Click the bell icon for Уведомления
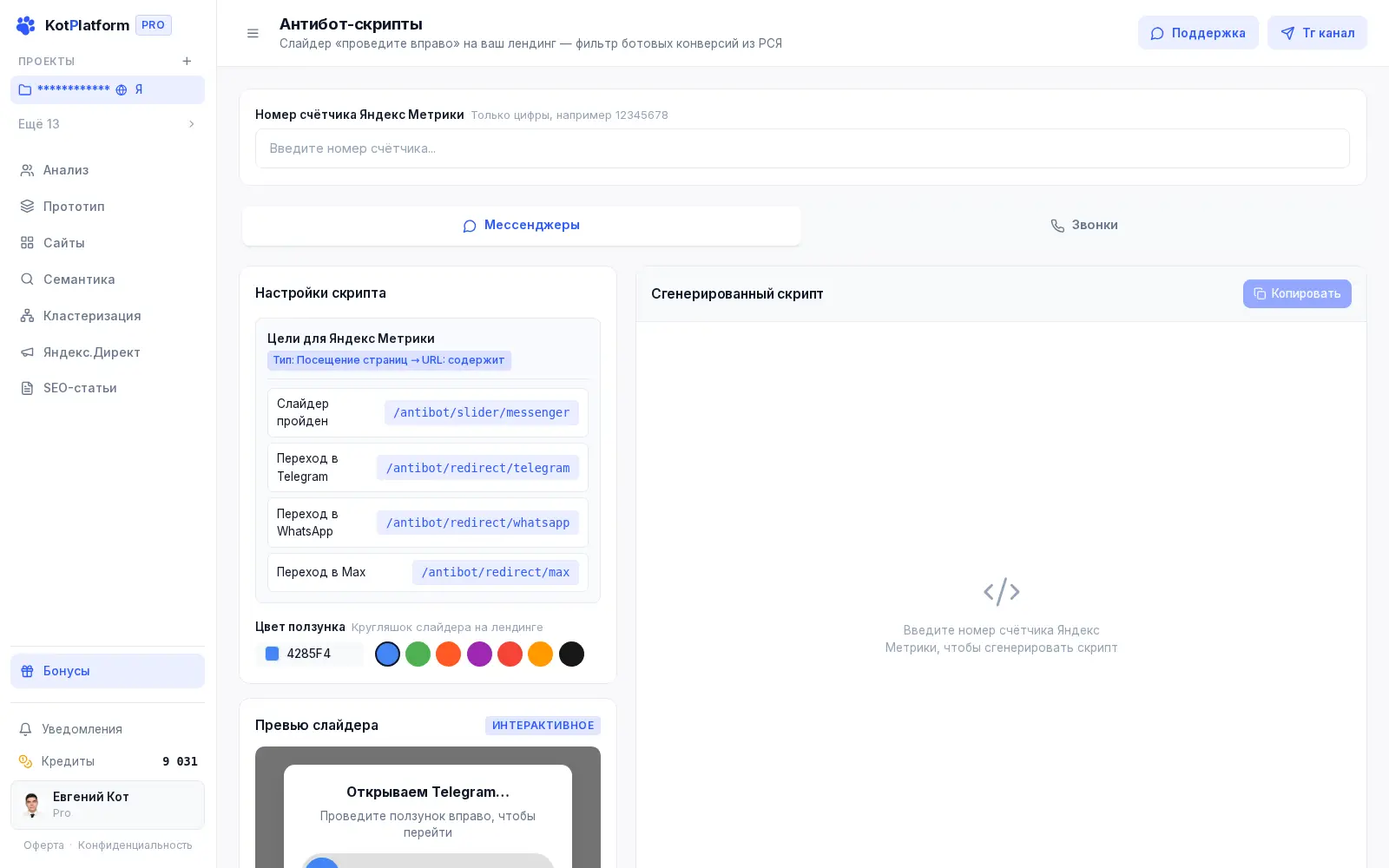The height and width of the screenshot is (868, 1389). coord(26,729)
